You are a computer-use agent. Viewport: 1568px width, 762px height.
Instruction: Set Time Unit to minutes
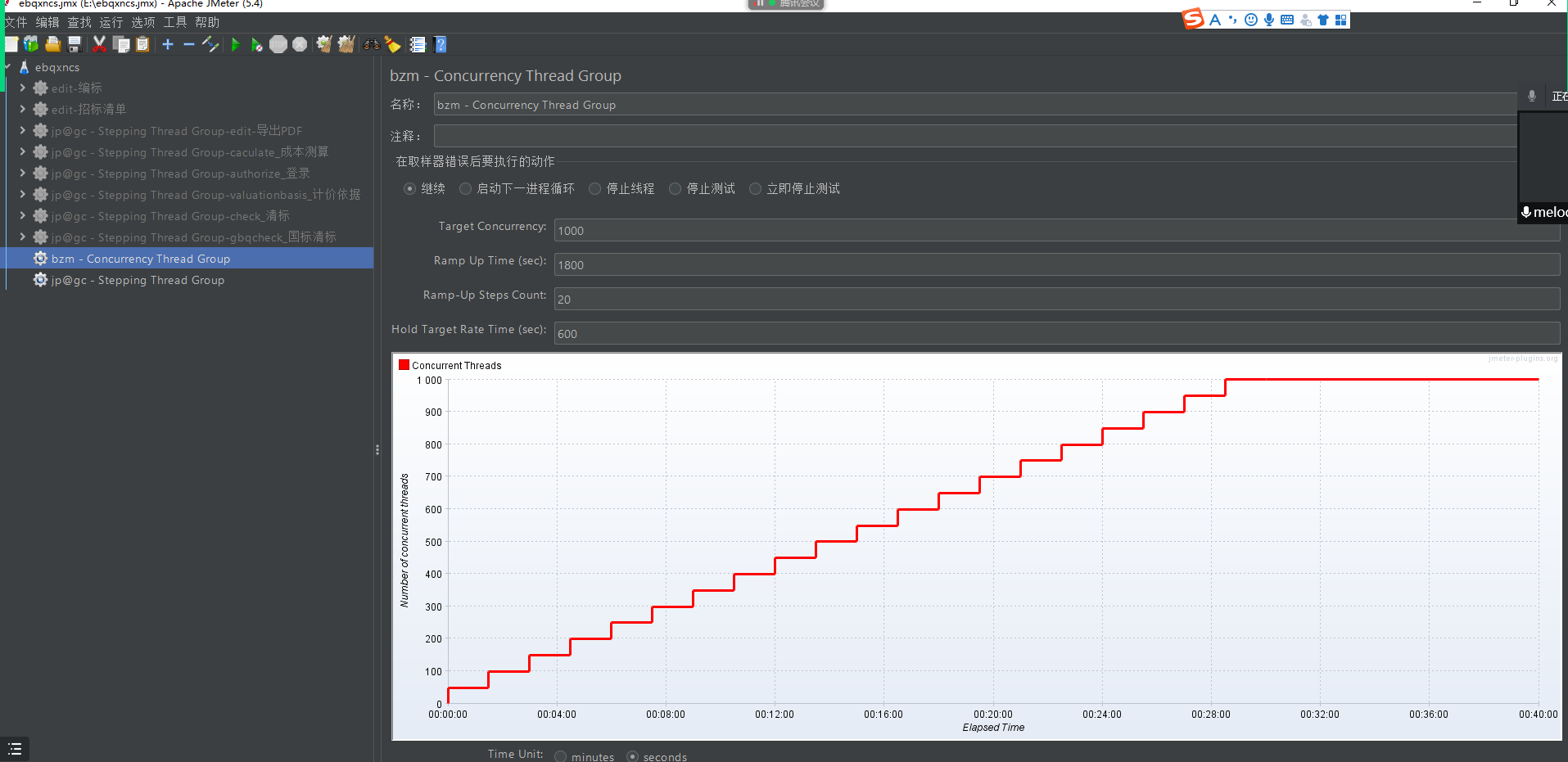coord(560,757)
